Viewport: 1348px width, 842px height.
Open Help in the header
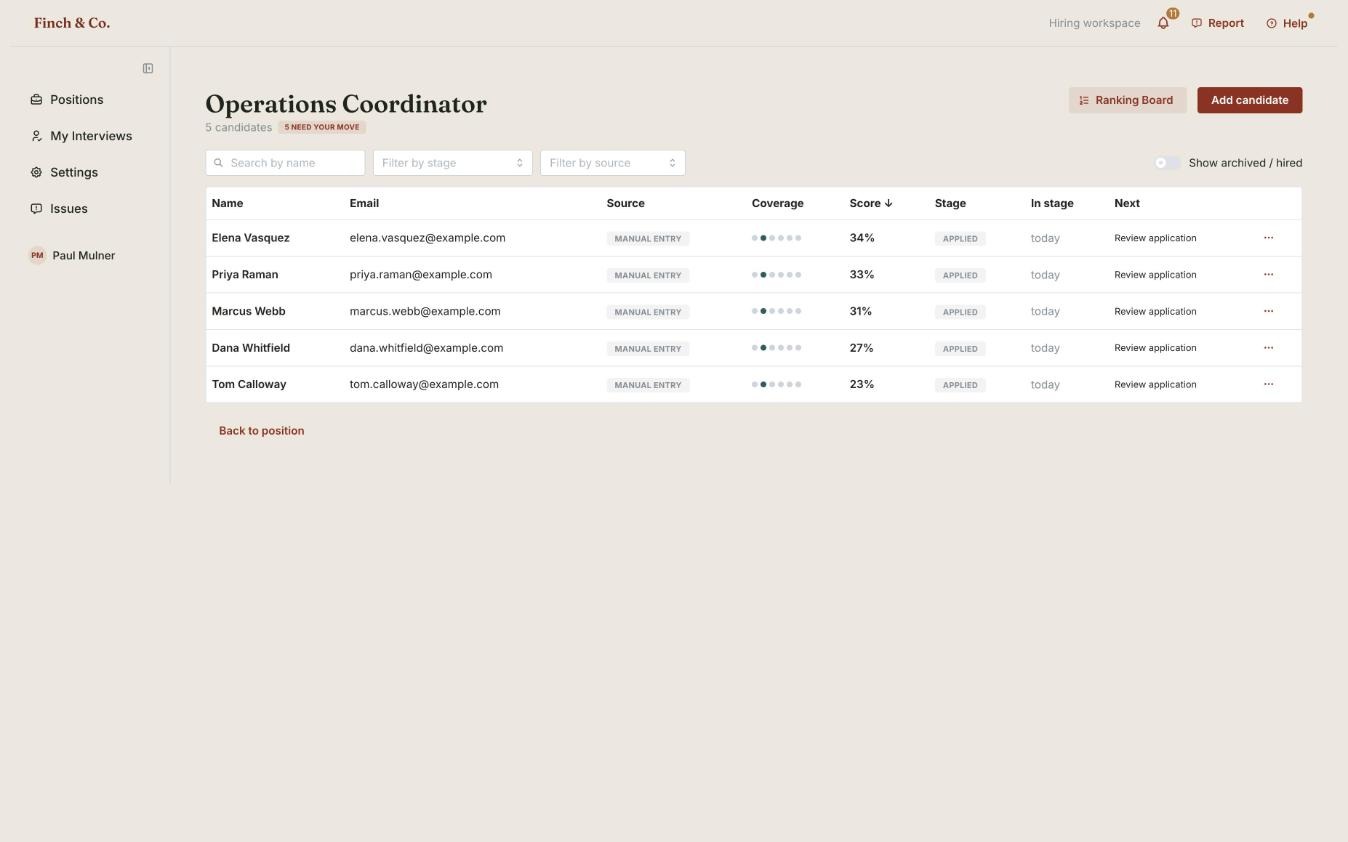pos(1287,23)
